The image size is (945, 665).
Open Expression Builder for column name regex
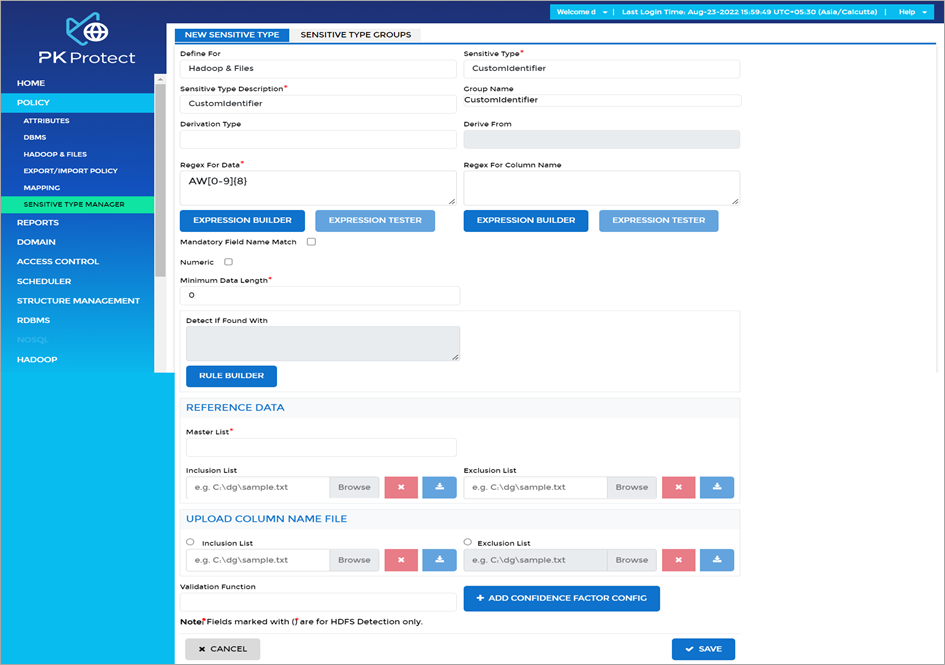(x=526, y=221)
